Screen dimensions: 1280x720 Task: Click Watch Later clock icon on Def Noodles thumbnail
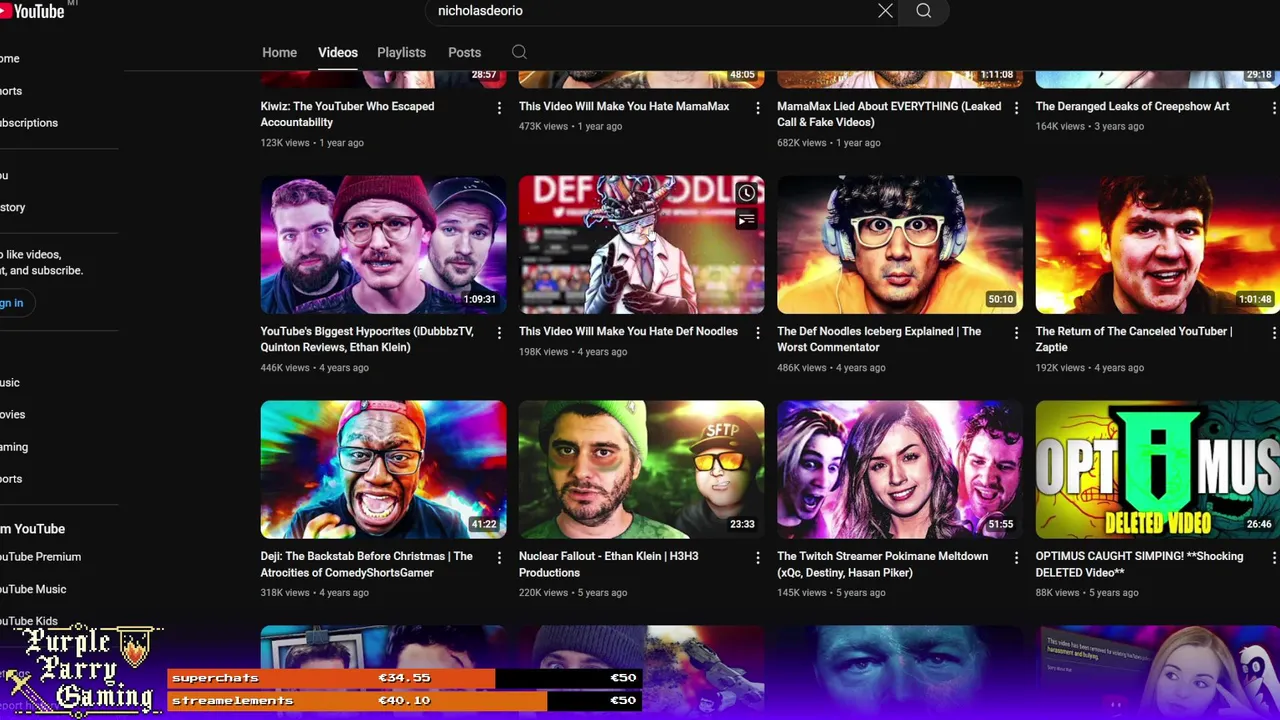(x=746, y=194)
